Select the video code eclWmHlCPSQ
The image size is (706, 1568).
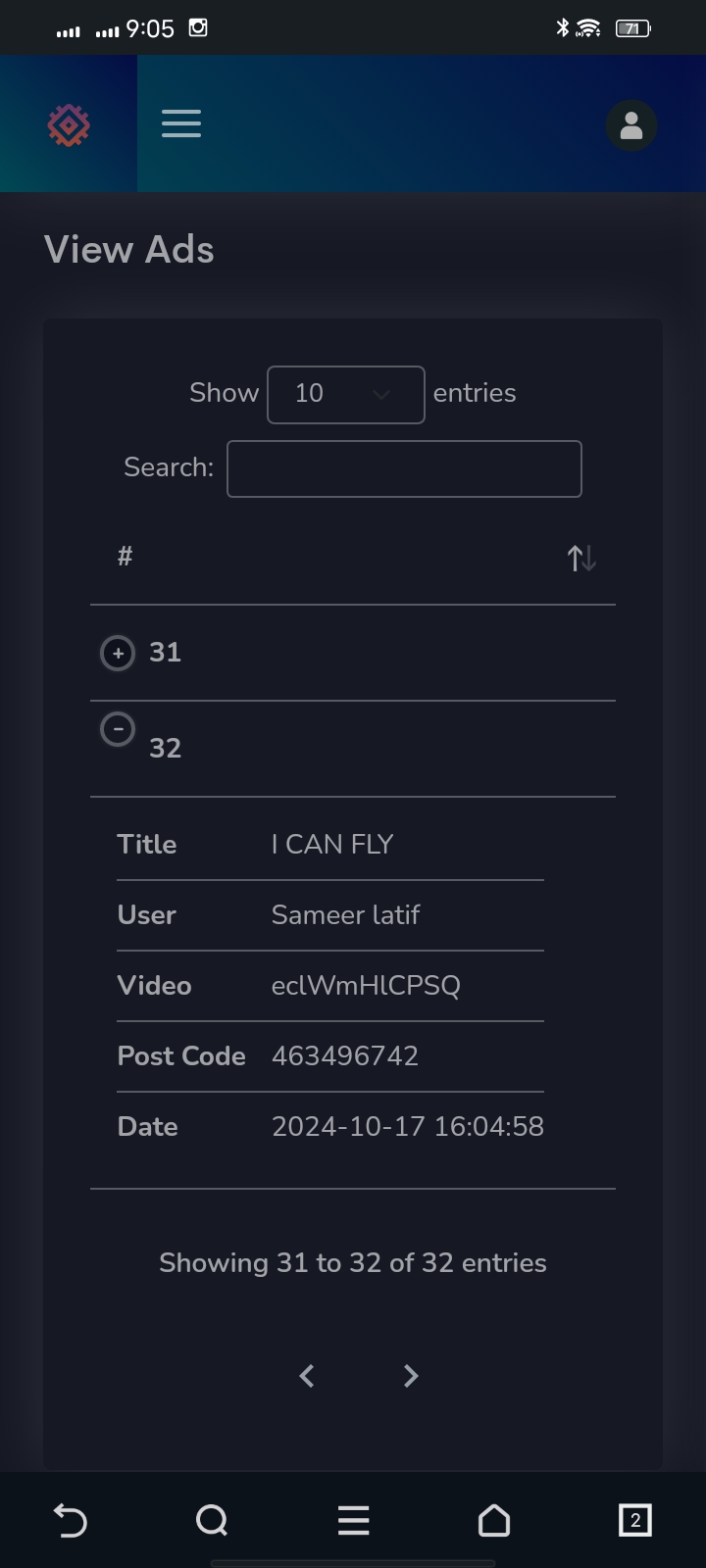[x=366, y=985]
